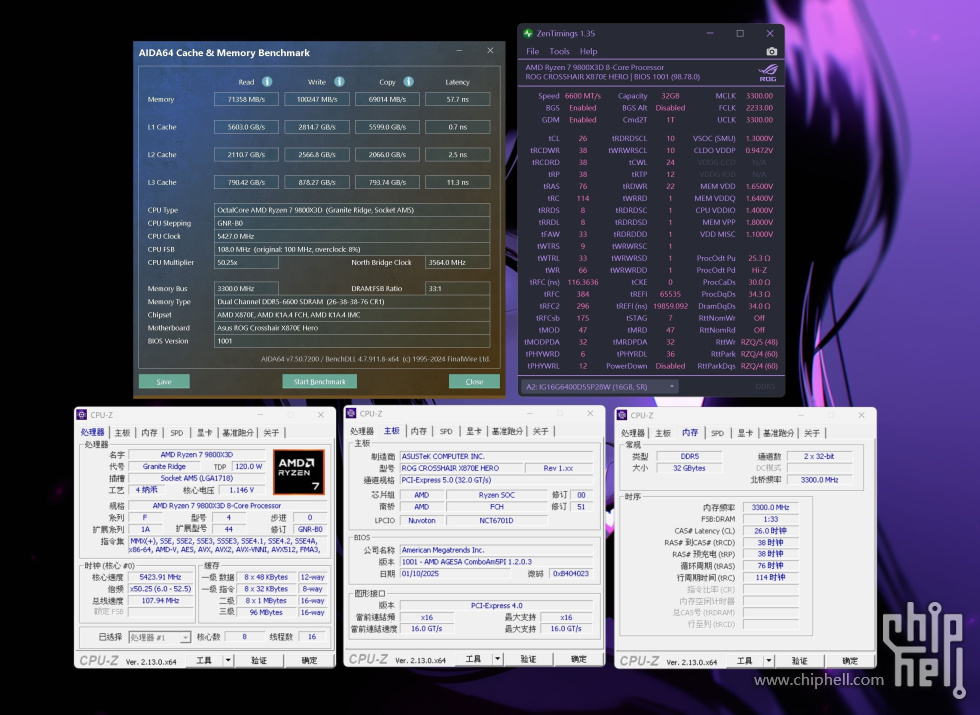The image size is (980, 715).
Task: Switch to 处理器 tab in right CPU-Z window
Action: pyautogui.click(x=632, y=433)
